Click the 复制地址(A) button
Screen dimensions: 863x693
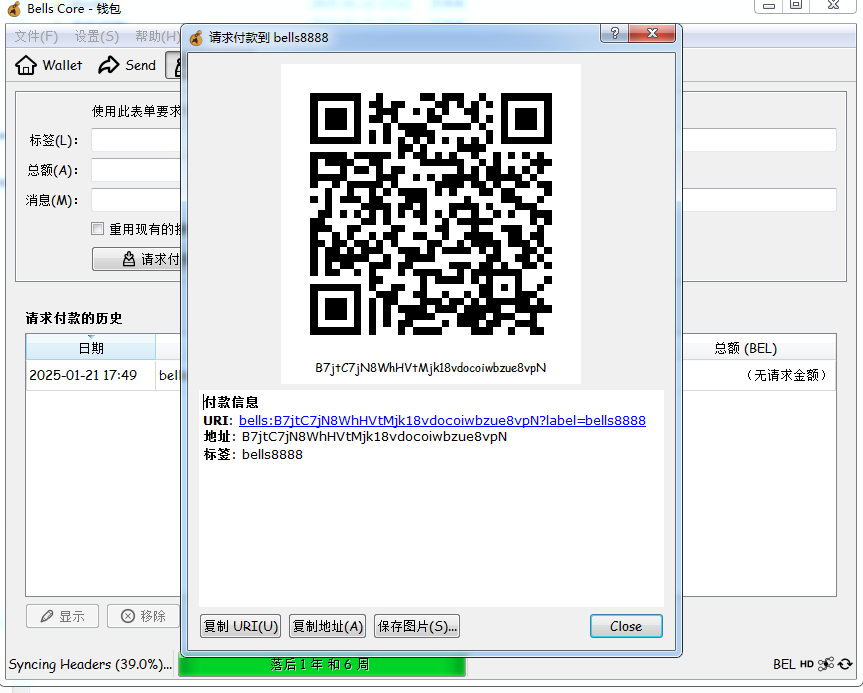click(x=327, y=626)
